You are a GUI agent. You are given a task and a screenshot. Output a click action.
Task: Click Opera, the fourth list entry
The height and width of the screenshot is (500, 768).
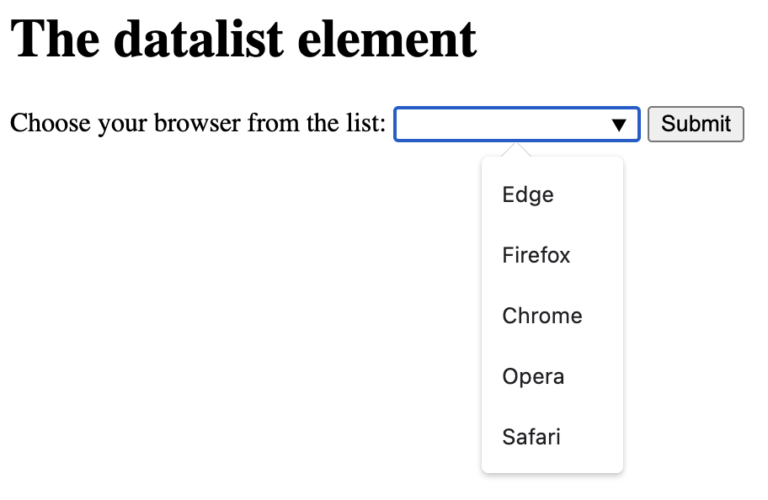click(533, 377)
